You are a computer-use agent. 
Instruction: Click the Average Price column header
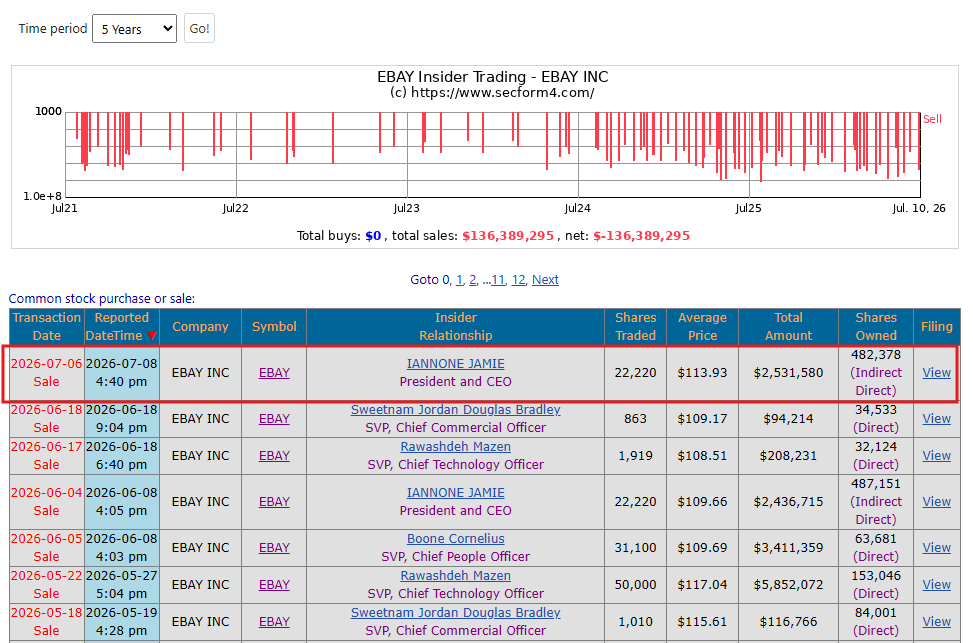[702, 326]
